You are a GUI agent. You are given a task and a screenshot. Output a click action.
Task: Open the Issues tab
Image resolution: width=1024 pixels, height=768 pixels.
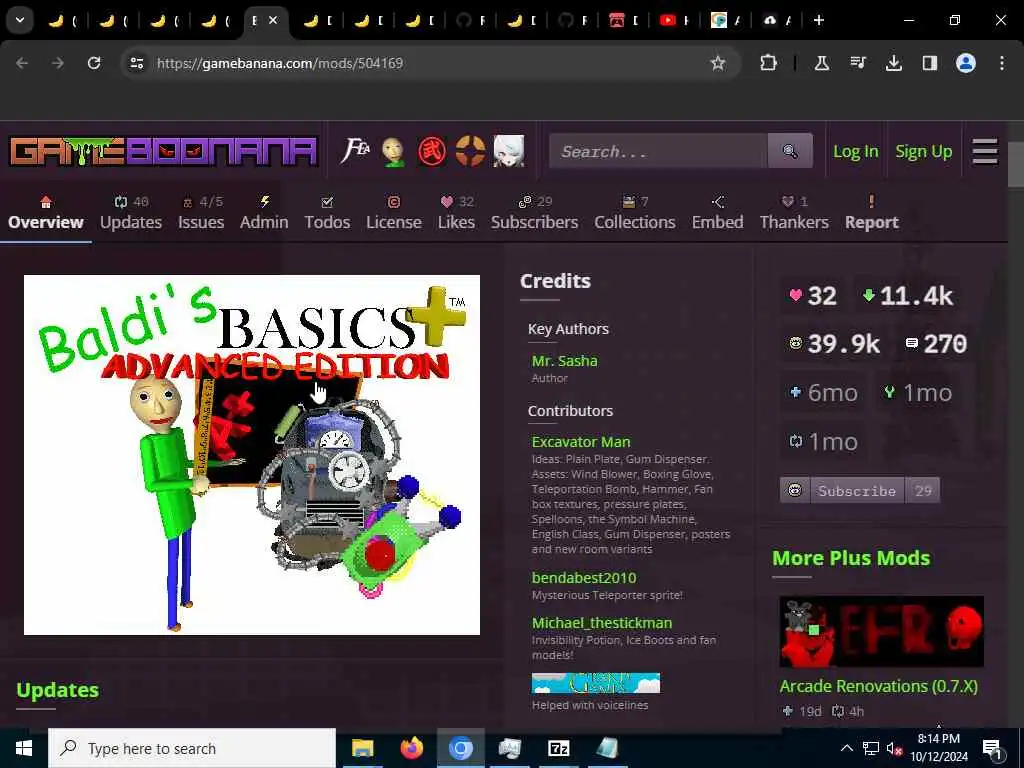(x=201, y=213)
